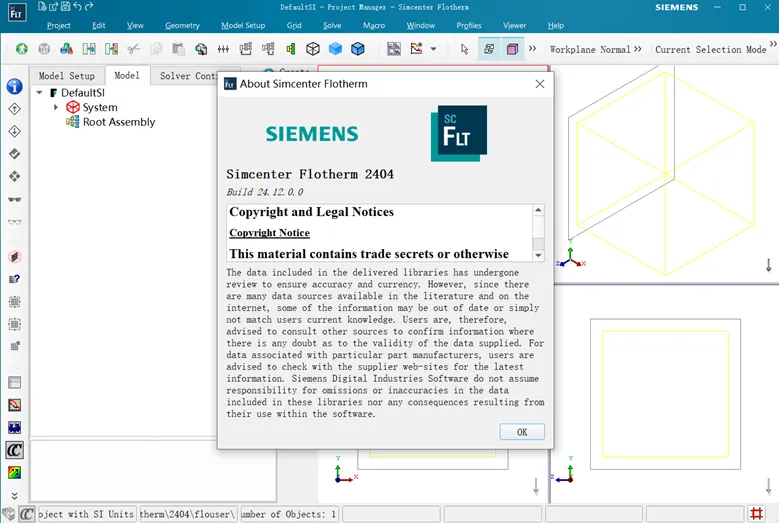Click the red grid icon in status bar
779x523 pixels.
tap(757, 513)
